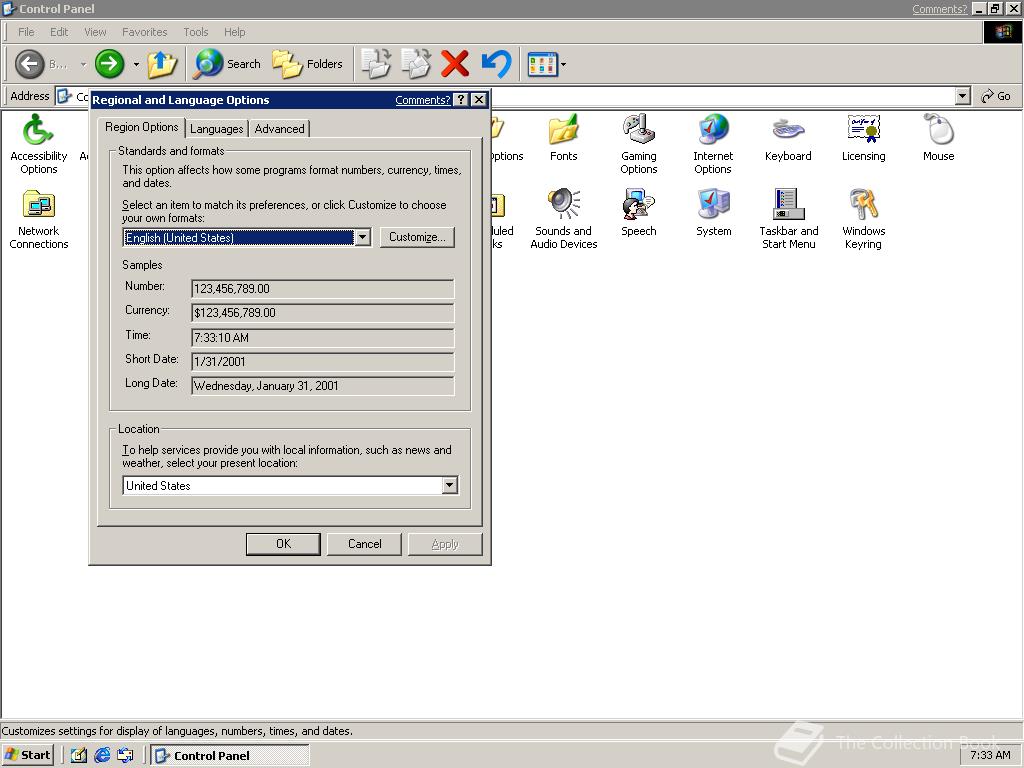Launch Internet Explorer from quick launch

click(x=102, y=755)
